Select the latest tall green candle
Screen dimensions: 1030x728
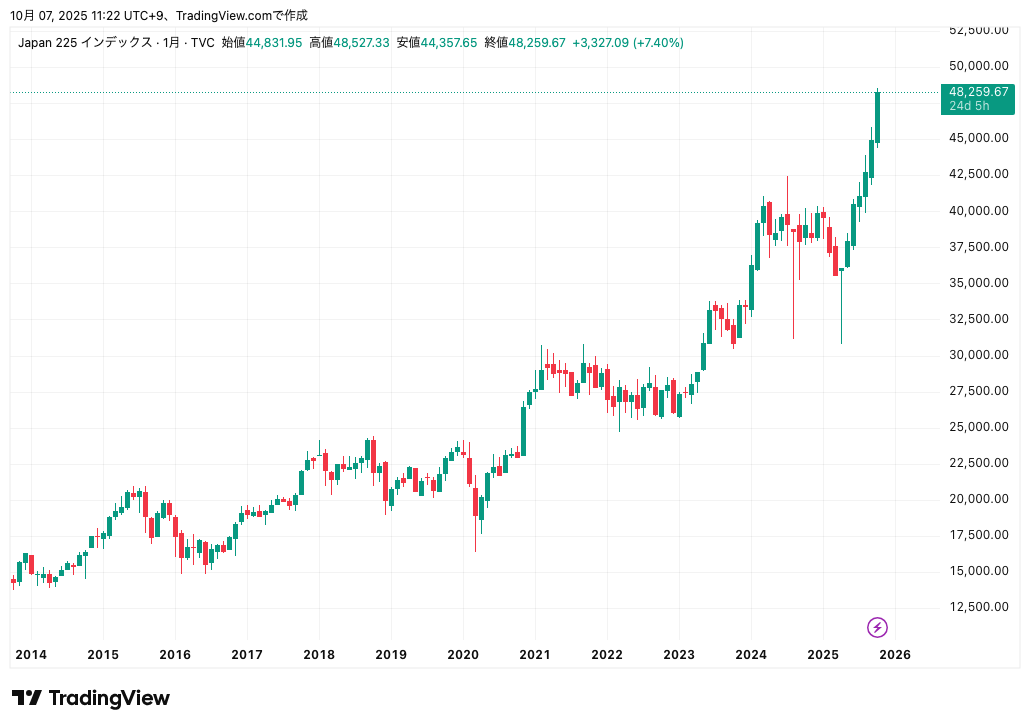(x=877, y=117)
